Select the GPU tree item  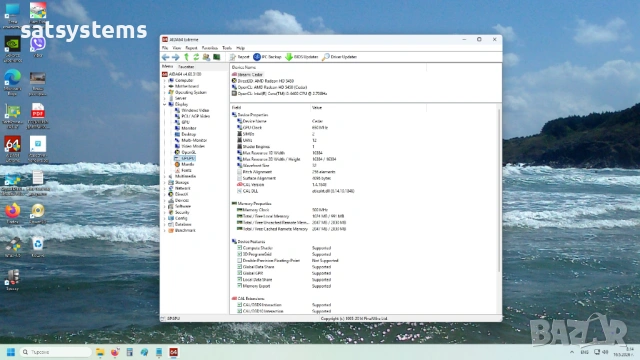(182, 122)
